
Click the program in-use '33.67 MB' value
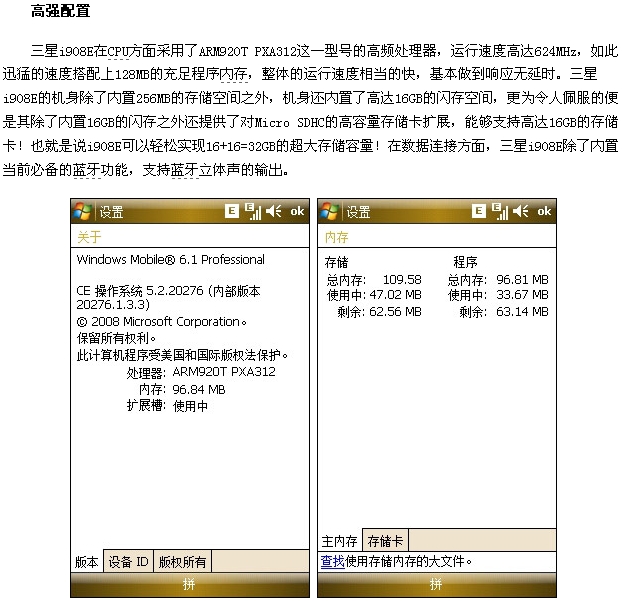pos(522,295)
